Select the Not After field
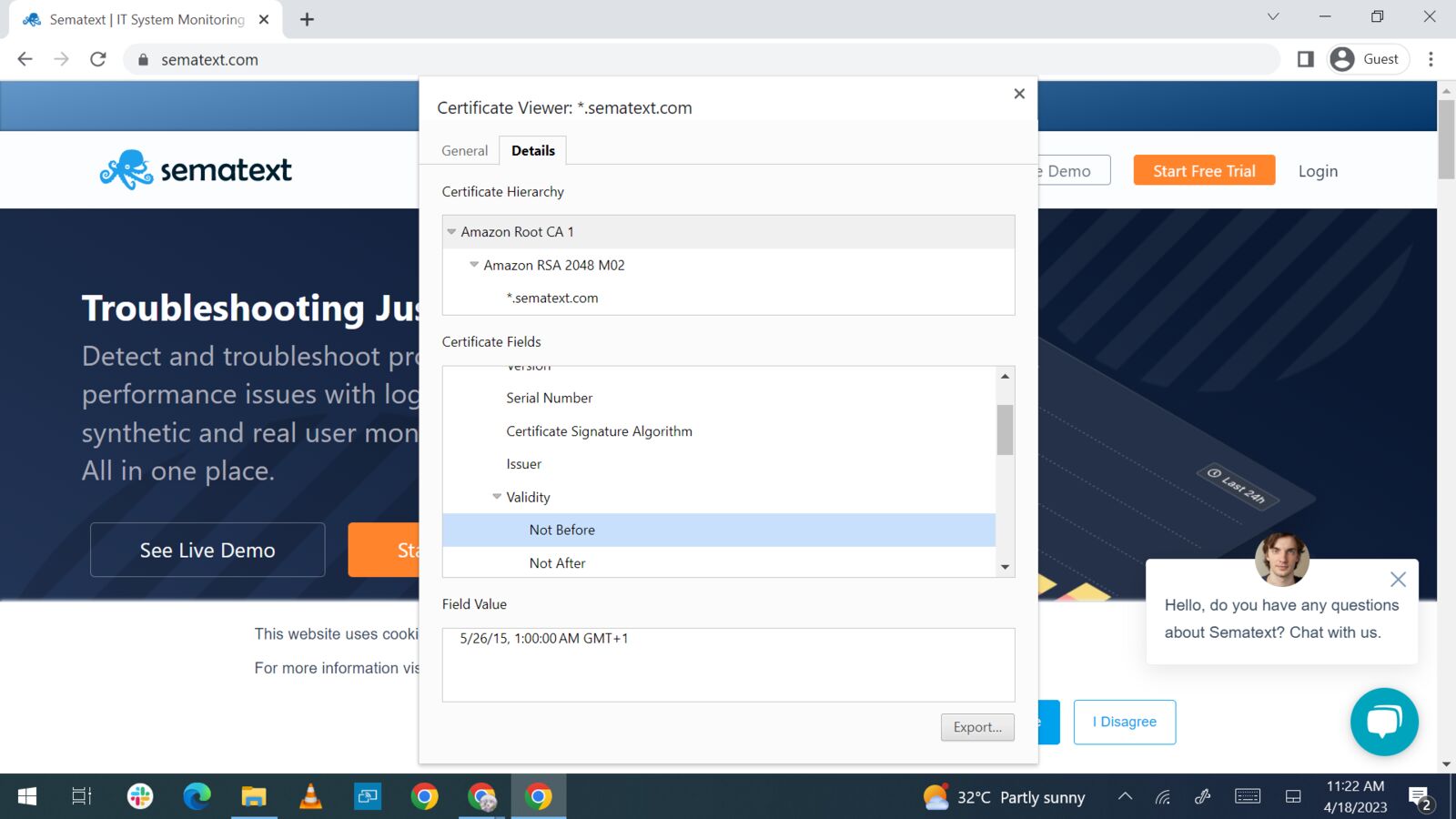 719,563
